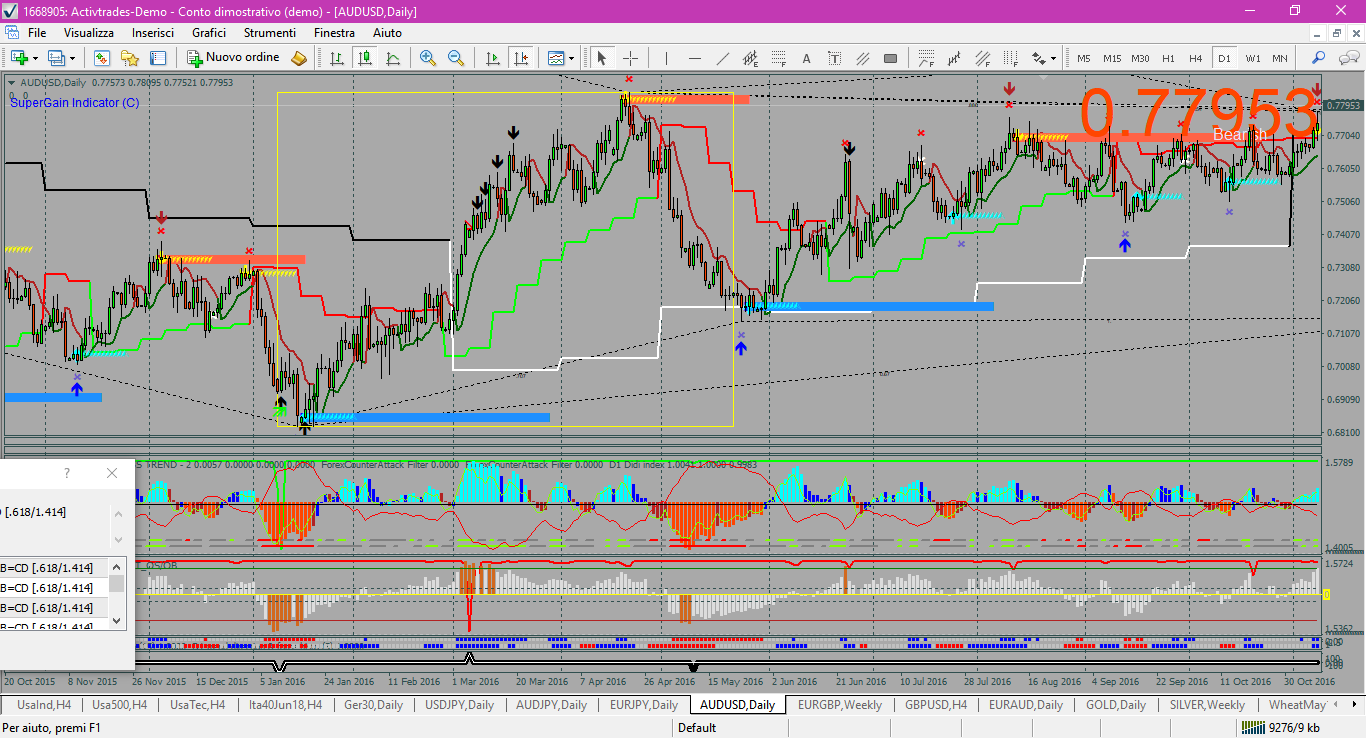Switch to the SILVER,Weekly chart tab
Screen dimensions: 1366x738
(x=1207, y=704)
